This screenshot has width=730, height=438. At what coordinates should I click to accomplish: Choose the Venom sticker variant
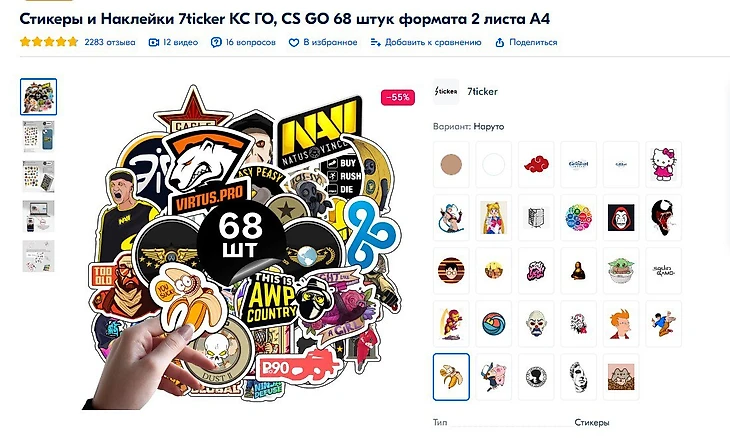(663, 218)
